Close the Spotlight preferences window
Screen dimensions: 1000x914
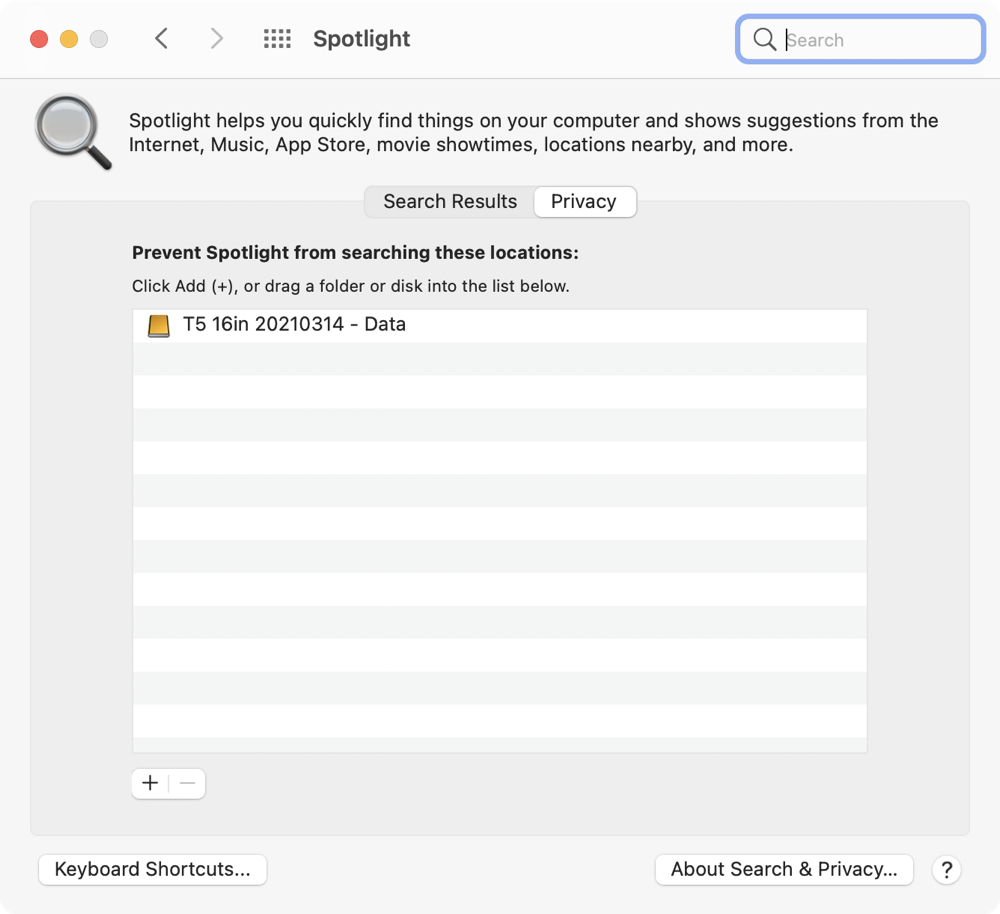[x=39, y=39]
